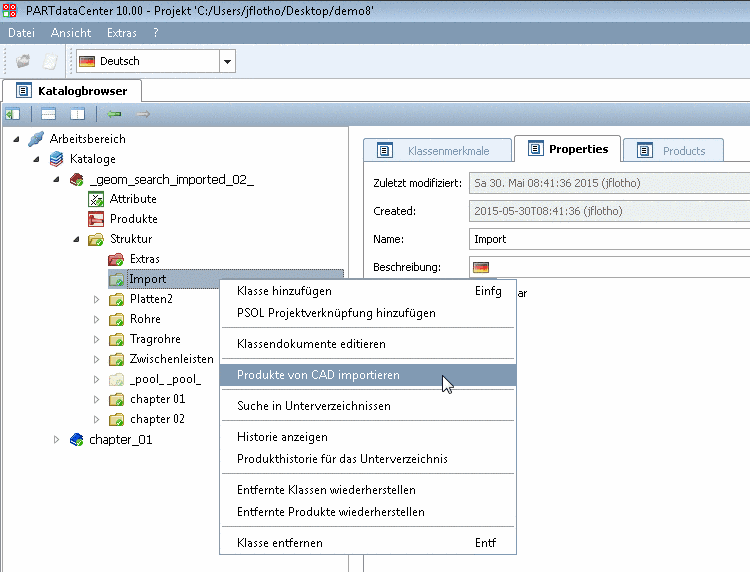
Task: Choose Klasse entfernen
Action: pos(368,543)
